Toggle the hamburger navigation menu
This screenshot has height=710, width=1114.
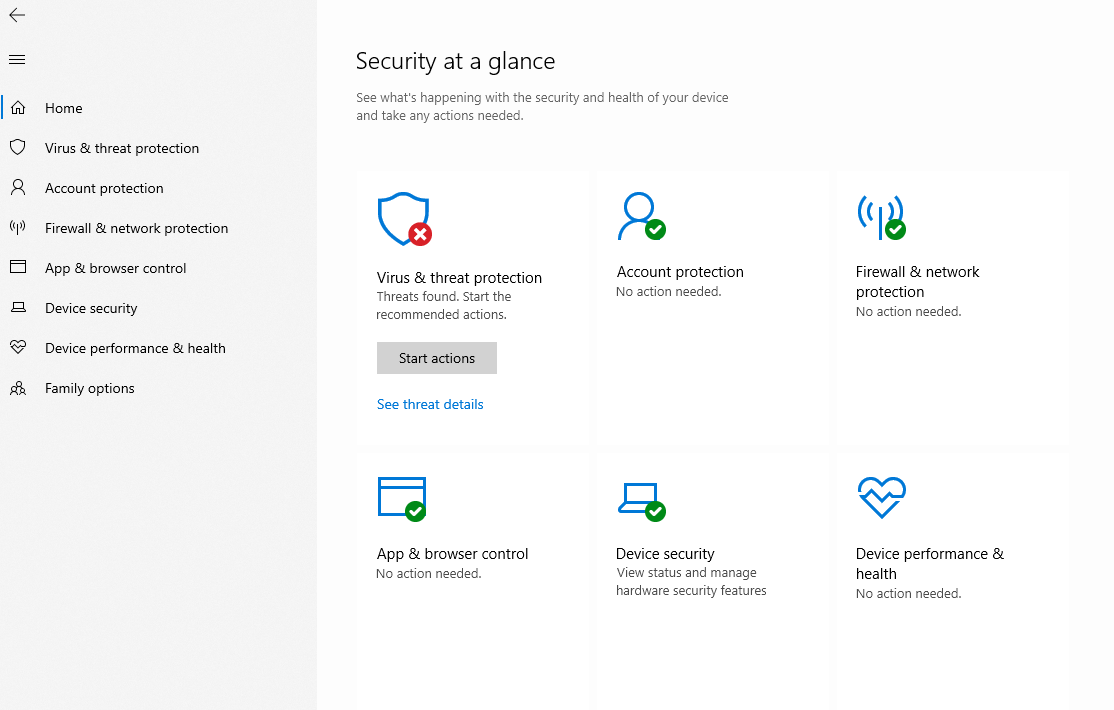[17, 60]
